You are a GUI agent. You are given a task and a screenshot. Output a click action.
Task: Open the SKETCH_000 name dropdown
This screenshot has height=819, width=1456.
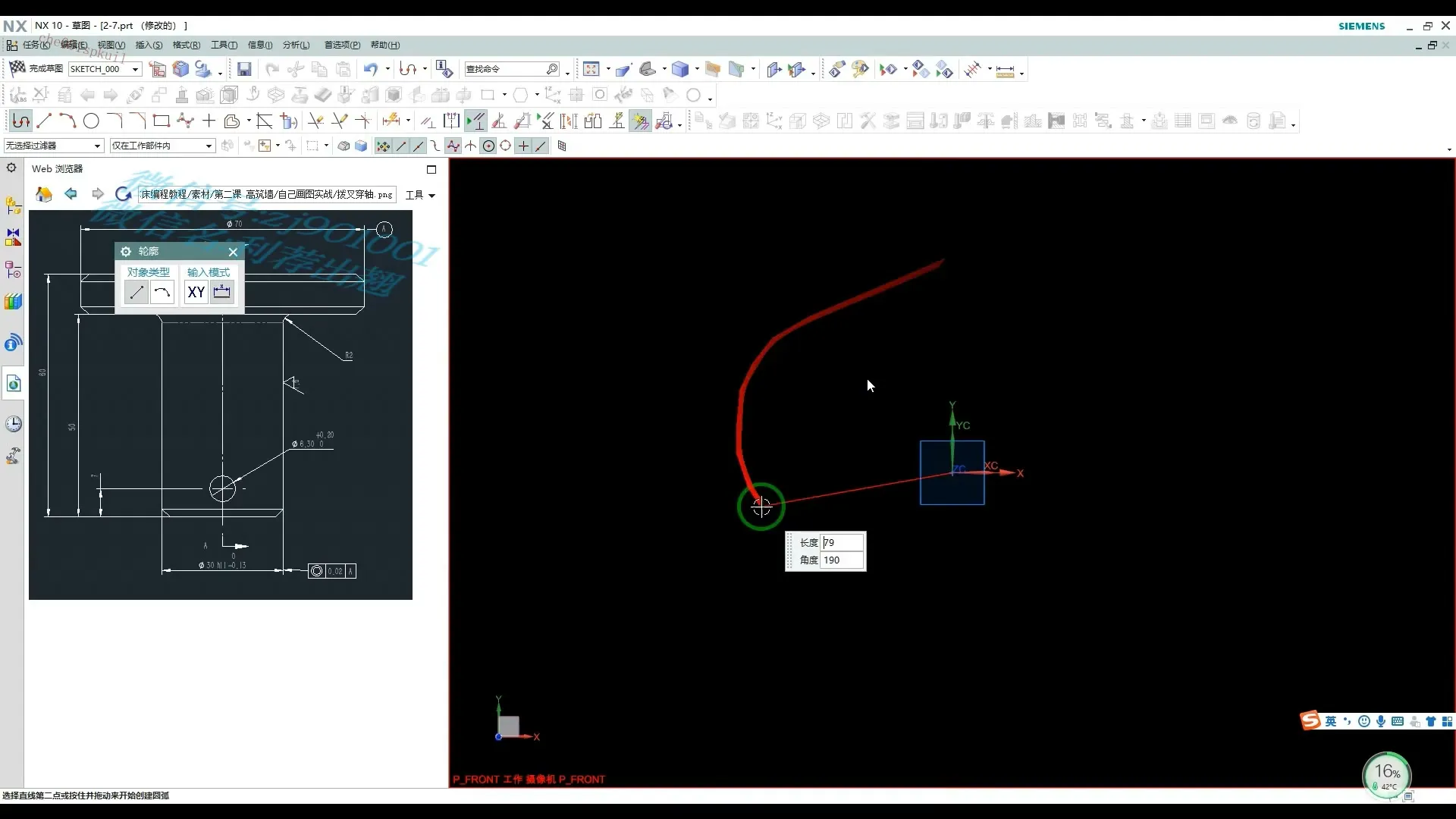point(136,70)
